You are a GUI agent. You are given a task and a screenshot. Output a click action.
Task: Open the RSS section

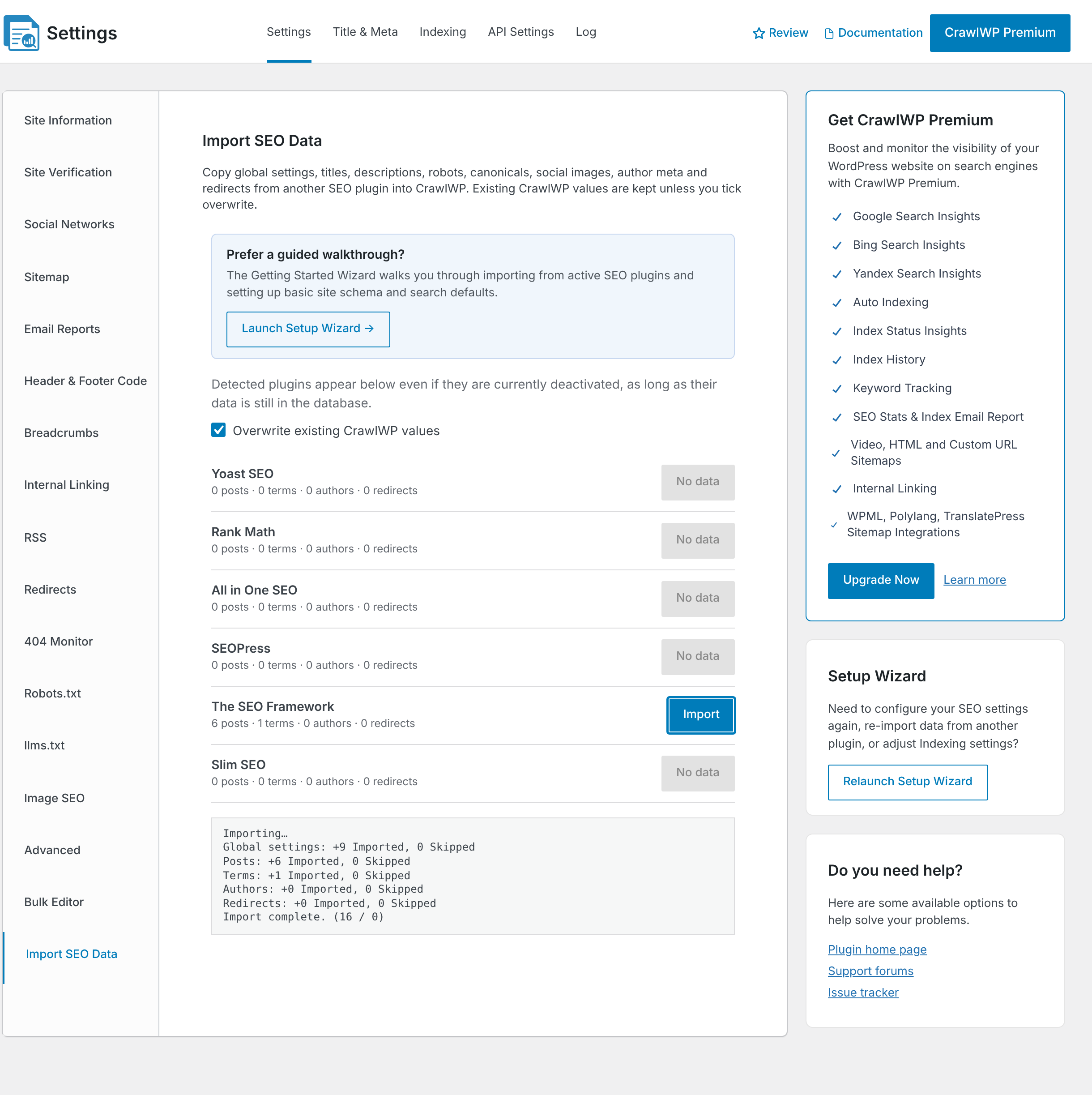(35, 537)
